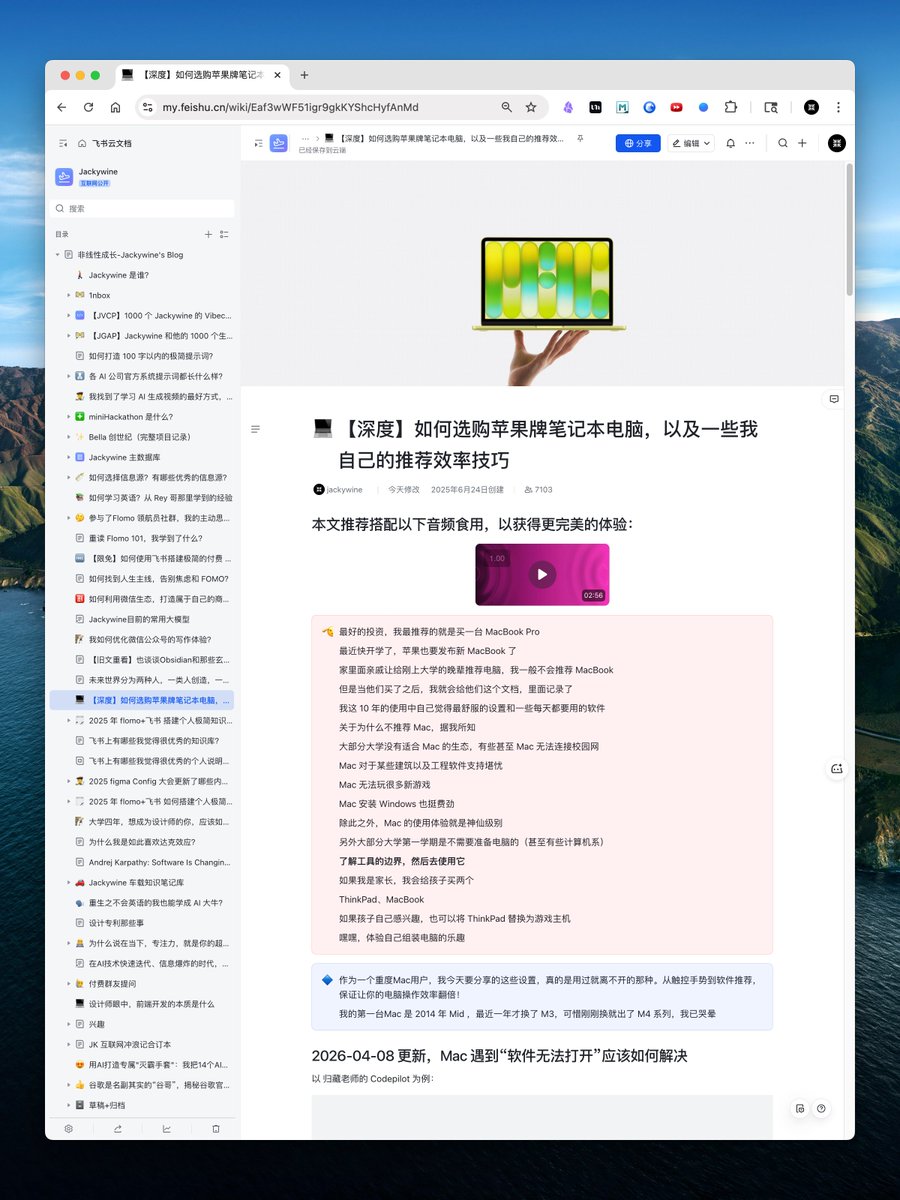Open the extensions puzzle icon

pos(730,107)
